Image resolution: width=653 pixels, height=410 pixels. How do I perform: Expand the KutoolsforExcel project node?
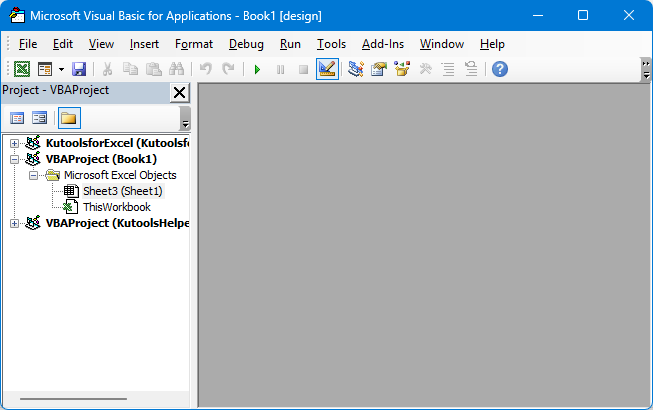[15, 143]
